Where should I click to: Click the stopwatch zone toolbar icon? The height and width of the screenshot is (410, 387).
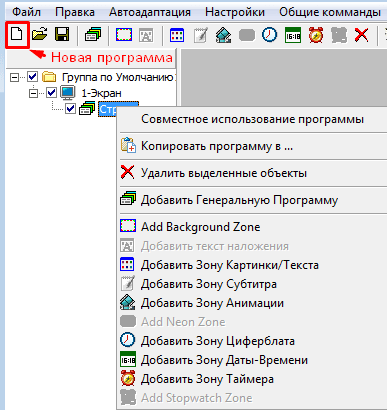pyautogui.click(x=339, y=35)
